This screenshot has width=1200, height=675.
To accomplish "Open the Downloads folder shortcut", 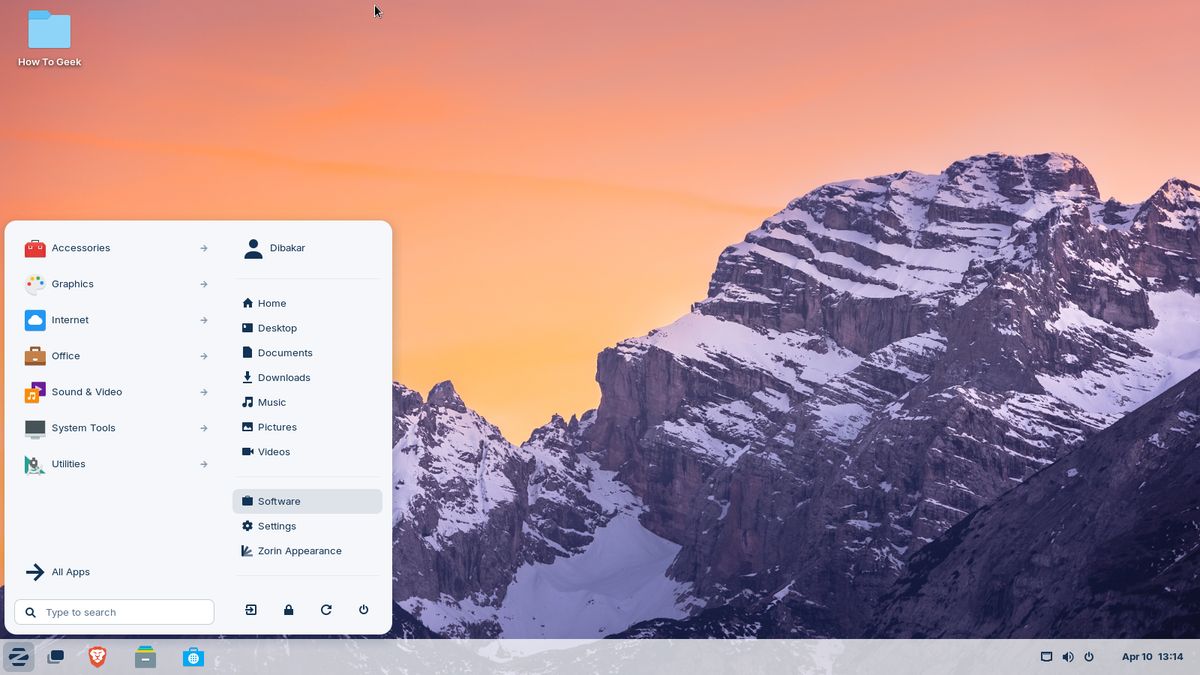I will pos(283,377).
